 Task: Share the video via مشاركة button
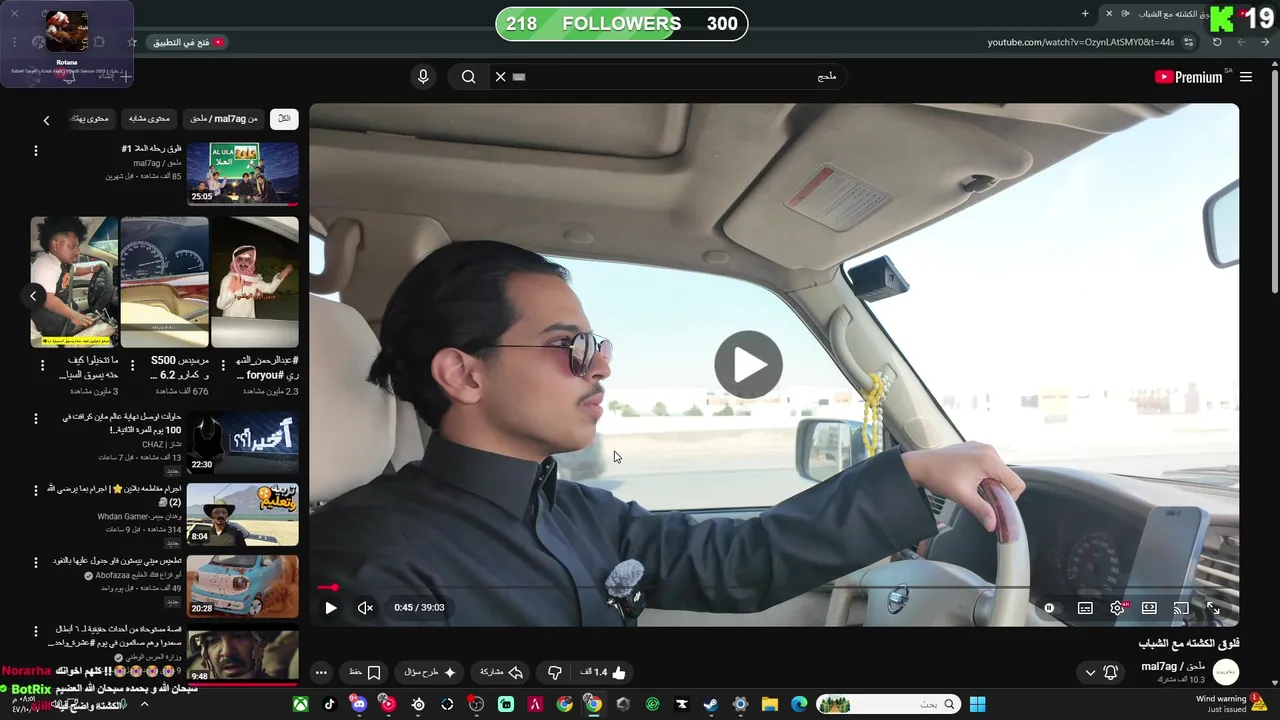coord(502,672)
